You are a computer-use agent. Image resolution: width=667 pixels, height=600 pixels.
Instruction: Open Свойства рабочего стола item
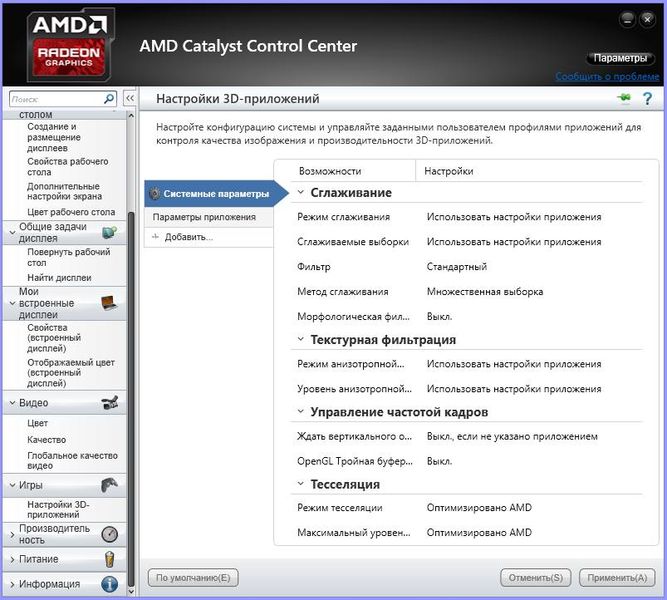point(68,167)
